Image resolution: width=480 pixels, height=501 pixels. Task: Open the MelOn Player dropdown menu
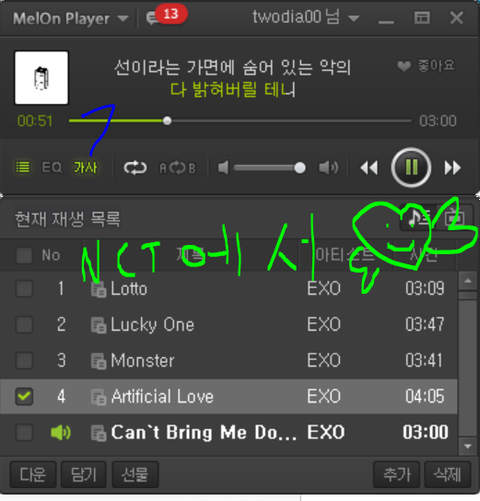point(71,18)
